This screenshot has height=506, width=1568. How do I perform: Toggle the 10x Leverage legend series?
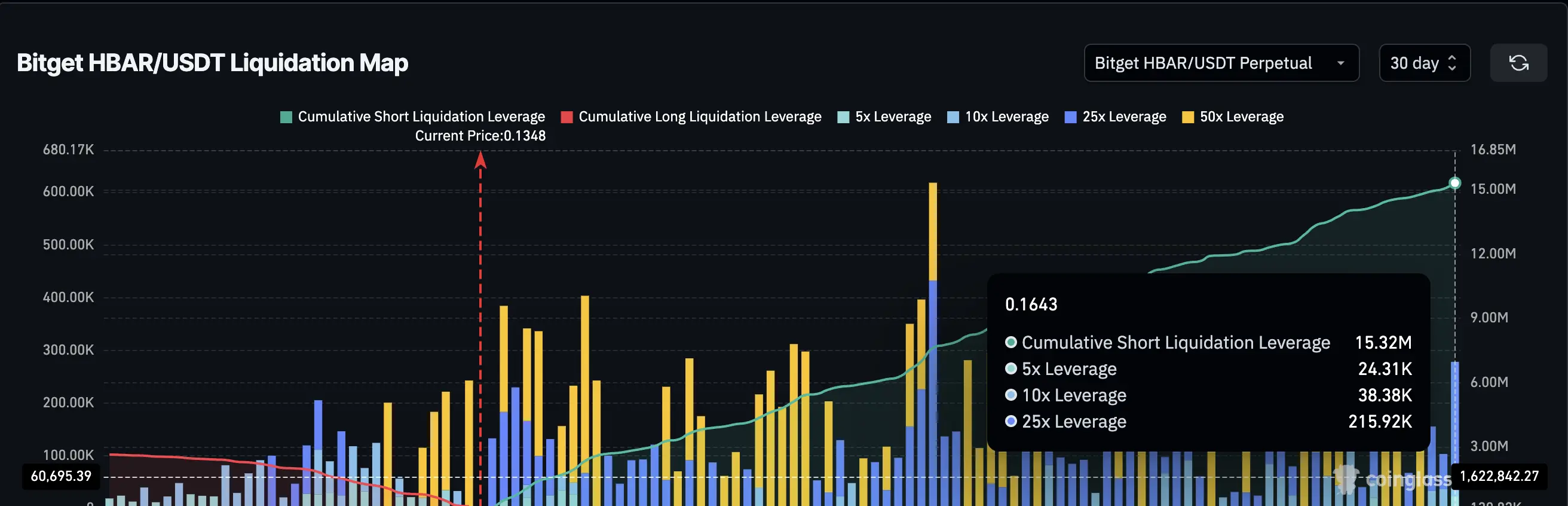pos(999,116)
